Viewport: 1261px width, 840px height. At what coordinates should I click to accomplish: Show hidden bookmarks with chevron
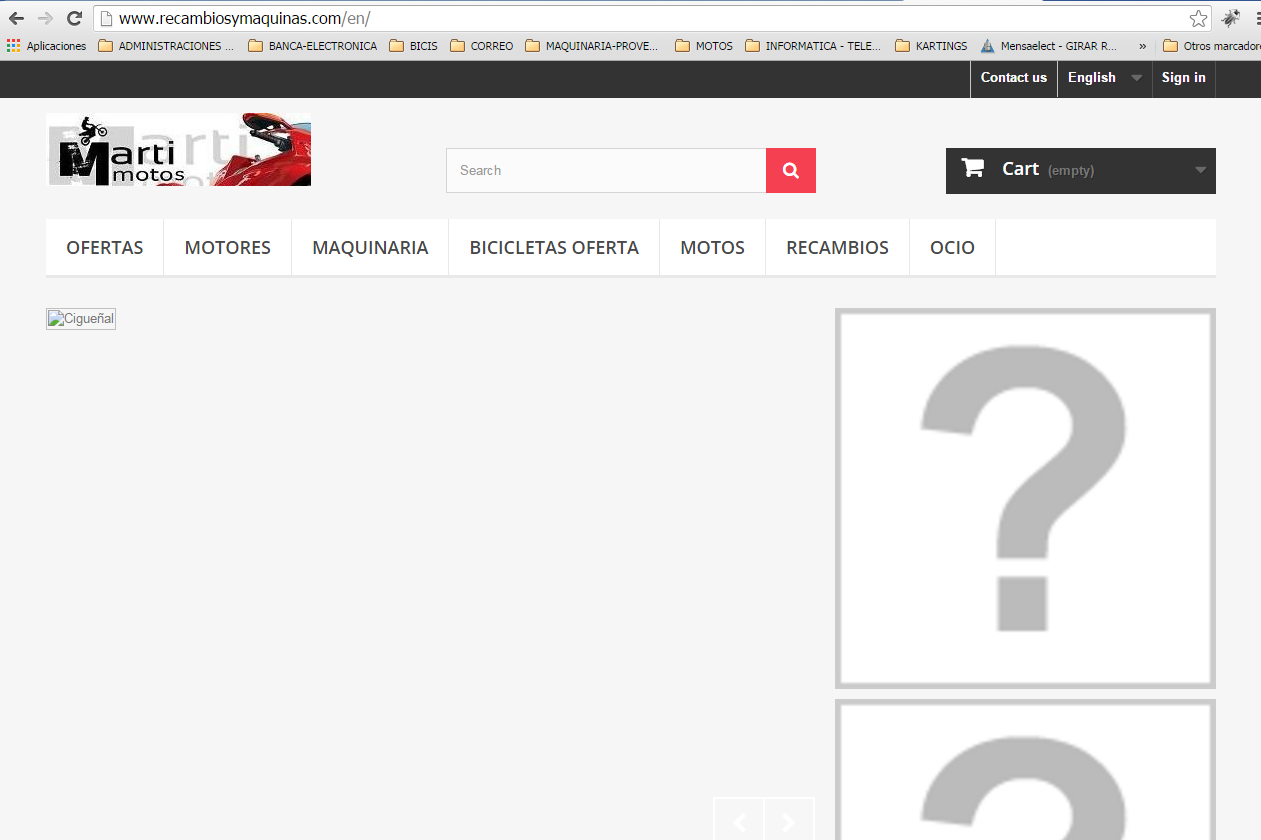[x=1142, y=46]
